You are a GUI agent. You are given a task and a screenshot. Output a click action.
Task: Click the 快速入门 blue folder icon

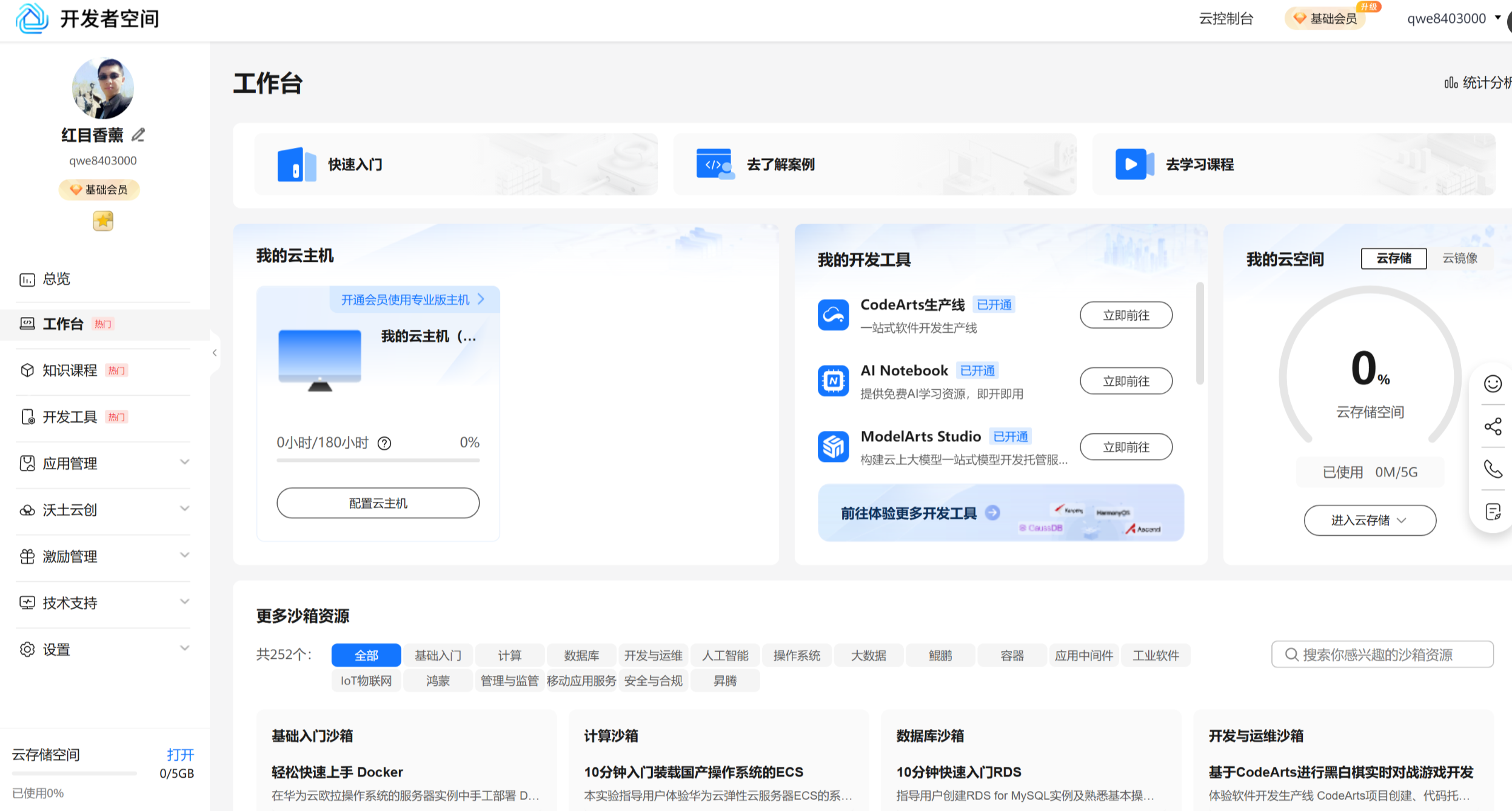tap(296, 164)
